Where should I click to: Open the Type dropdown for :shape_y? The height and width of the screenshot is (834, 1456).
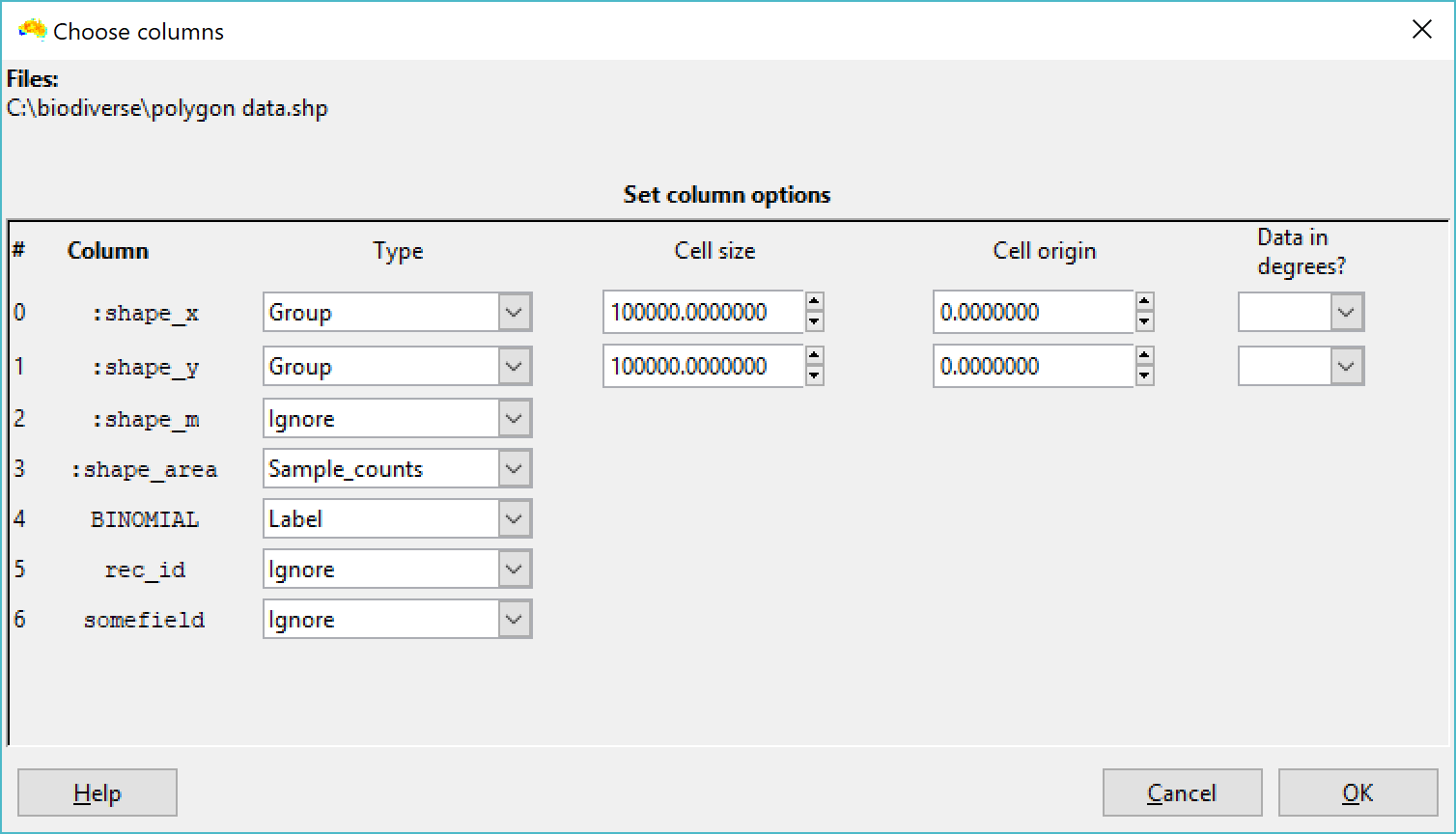pos(514,367)
